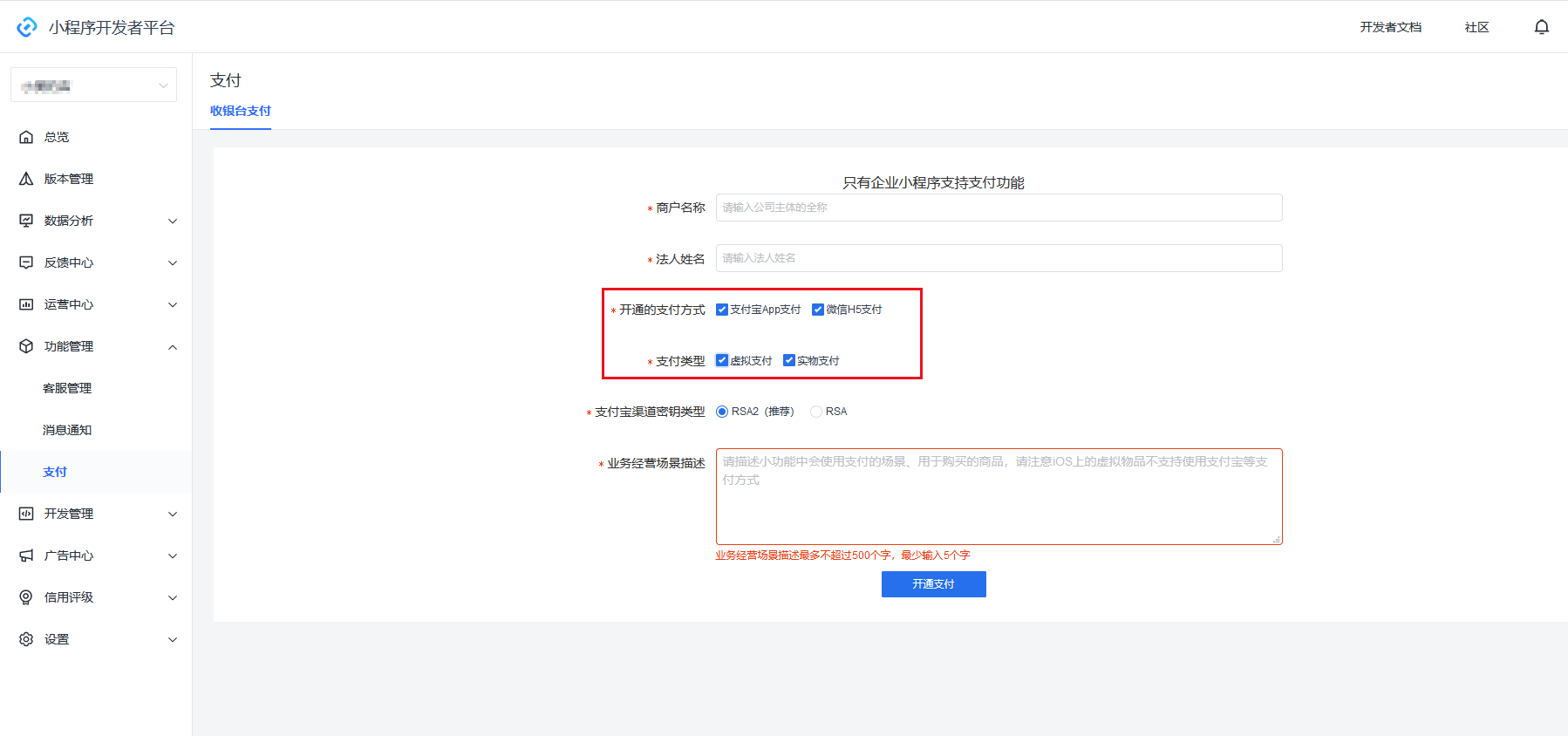The height and width of the screenshot is (736, 1568).
Task: Click the 数据分析 chart icon
Action: [26, 221]
